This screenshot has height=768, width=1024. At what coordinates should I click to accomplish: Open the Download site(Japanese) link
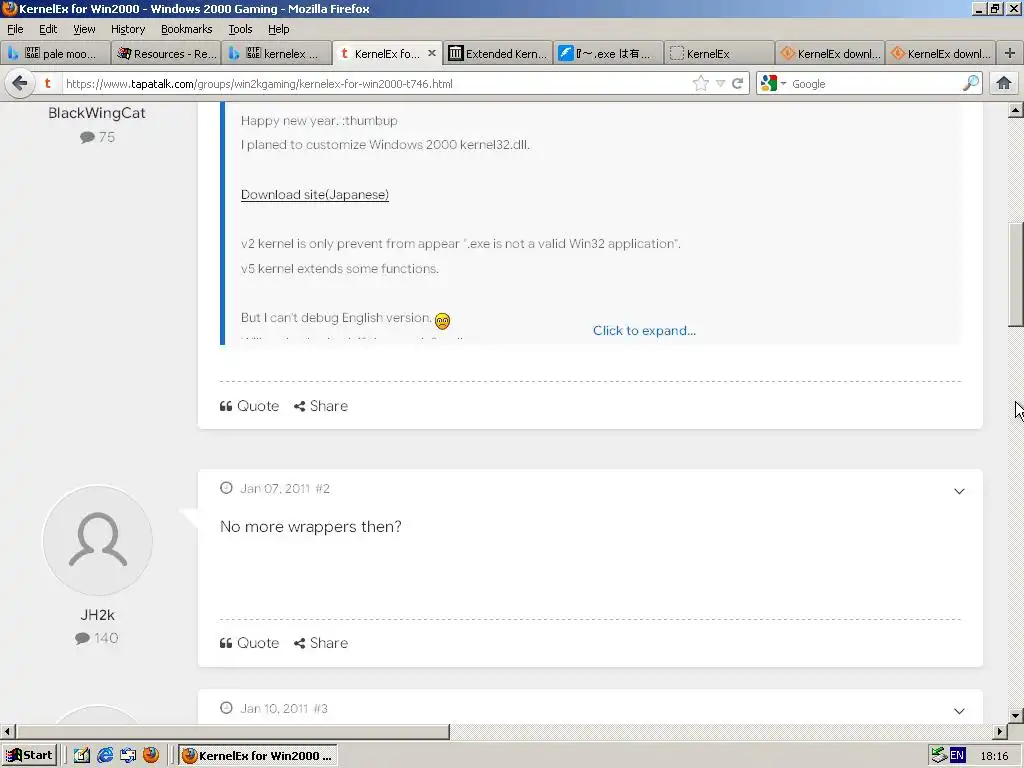pyautogui.click(x=315, y=195)
